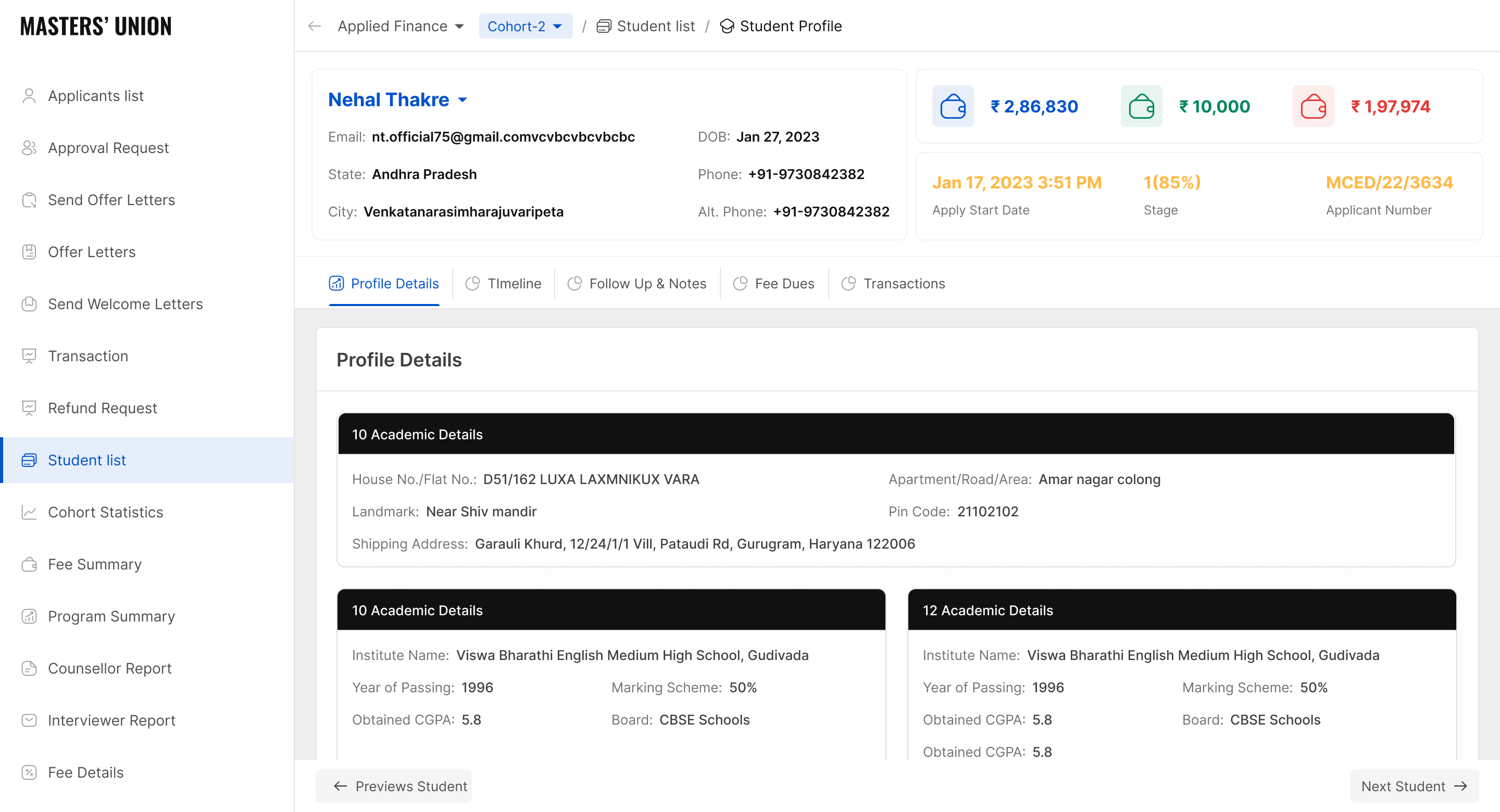1500x812 pixels.
Task: Click the Applicants list person icon
Action: pyautogui.click(x=29, y=95)
